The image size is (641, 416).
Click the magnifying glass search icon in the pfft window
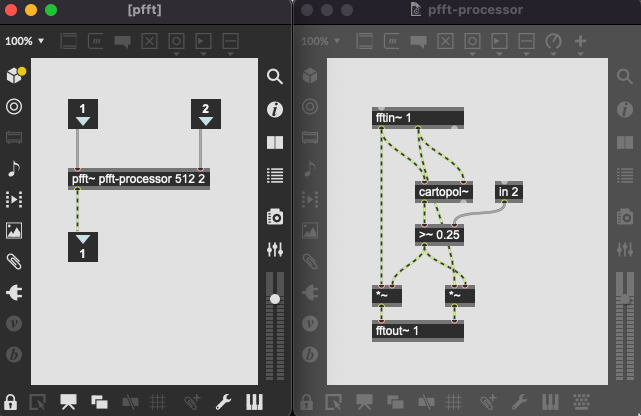pos(274,77)
